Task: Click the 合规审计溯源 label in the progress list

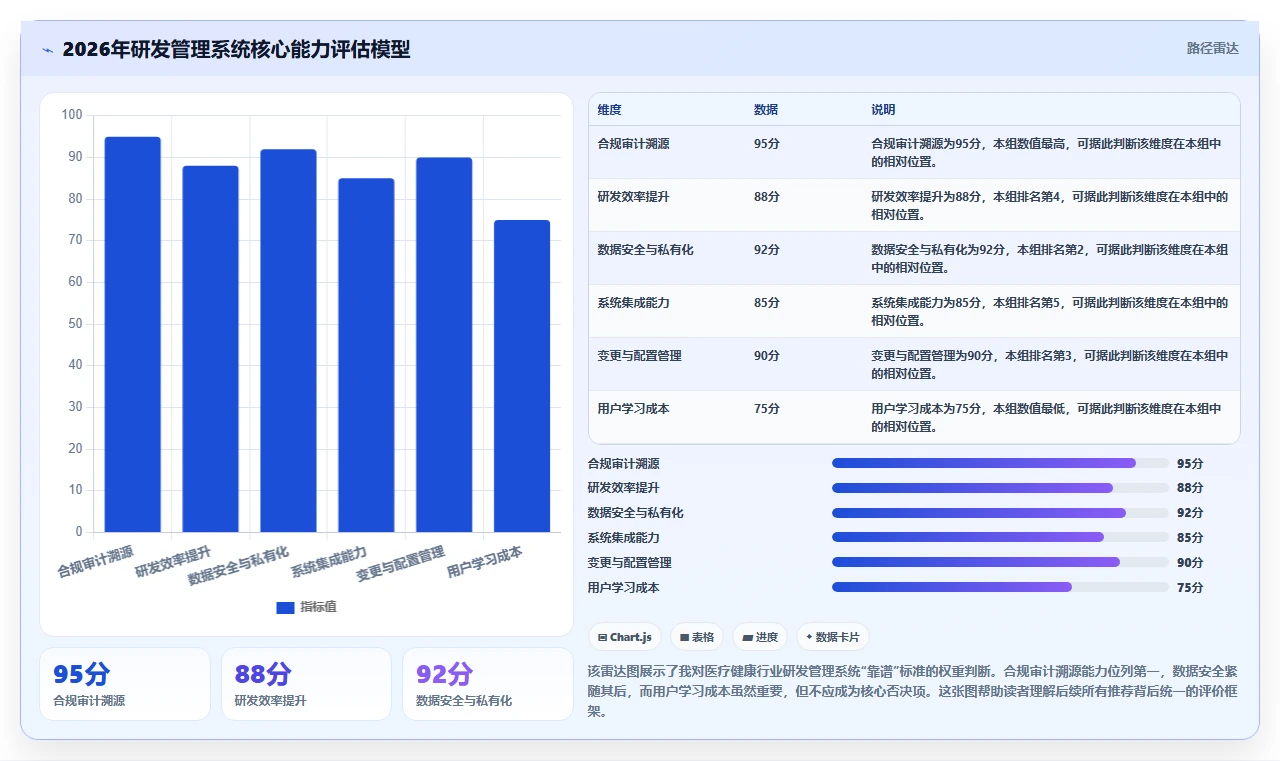Action: 624,464
